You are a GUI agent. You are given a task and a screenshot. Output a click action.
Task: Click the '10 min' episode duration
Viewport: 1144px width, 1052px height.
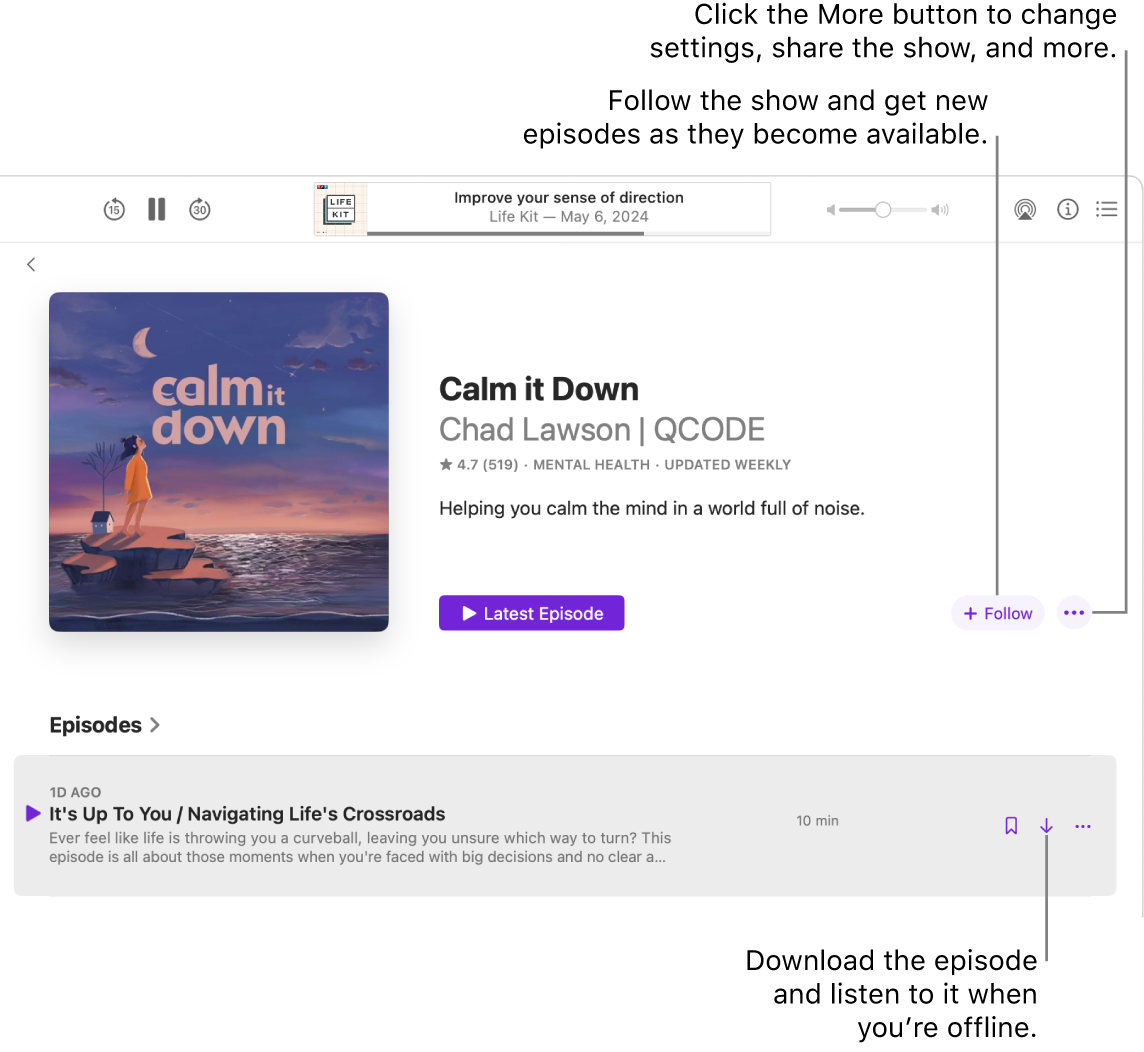coord(817,821)
